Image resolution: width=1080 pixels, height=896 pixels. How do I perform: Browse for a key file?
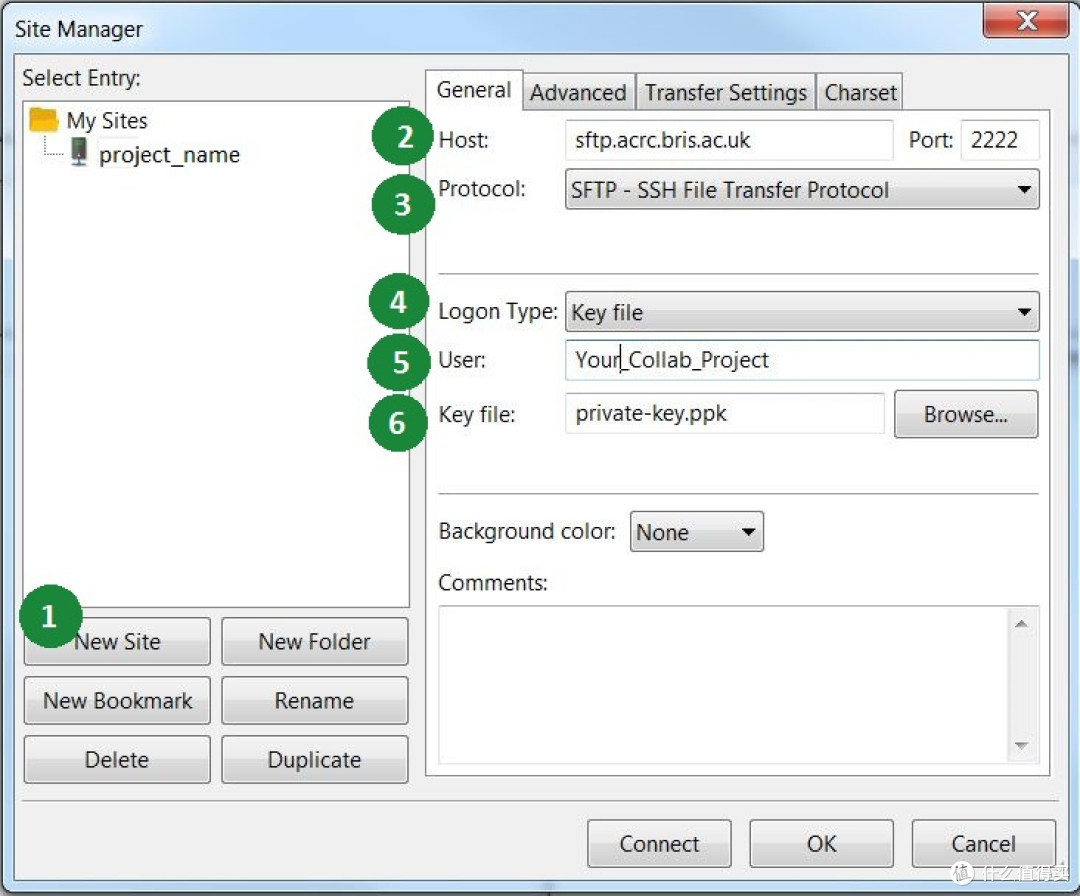pyautogui.click(x=966, y=414)
